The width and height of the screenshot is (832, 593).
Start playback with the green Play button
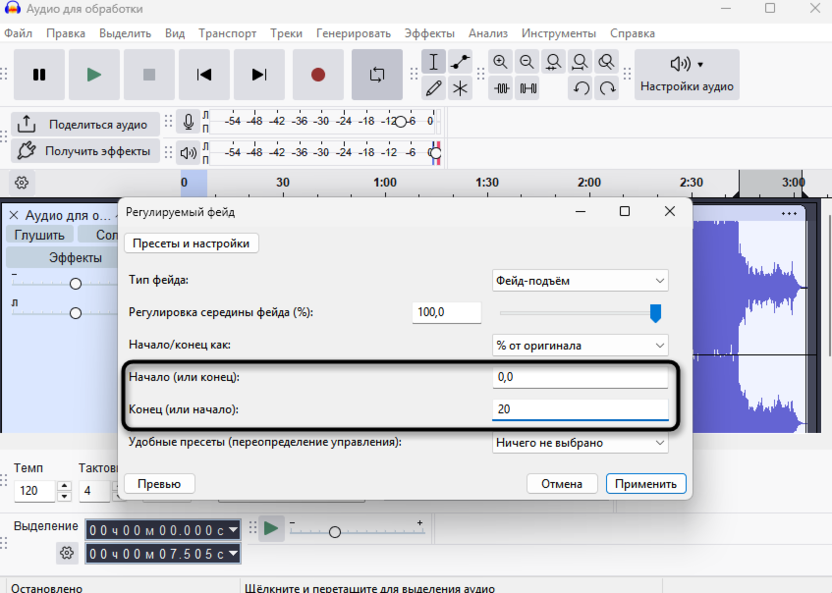pyautogui.click(x=94, y=75)
